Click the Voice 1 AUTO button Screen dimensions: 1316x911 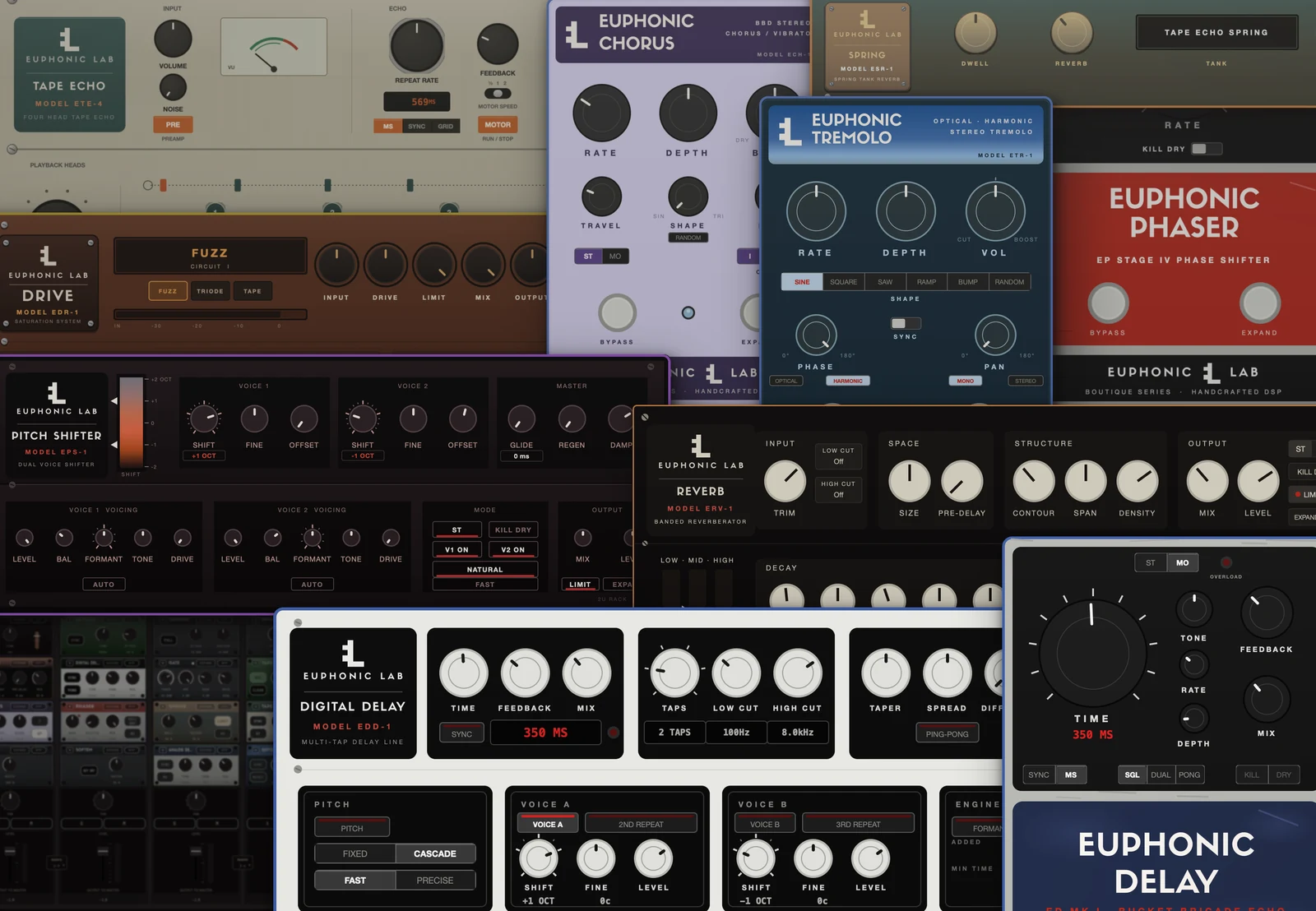104,585
